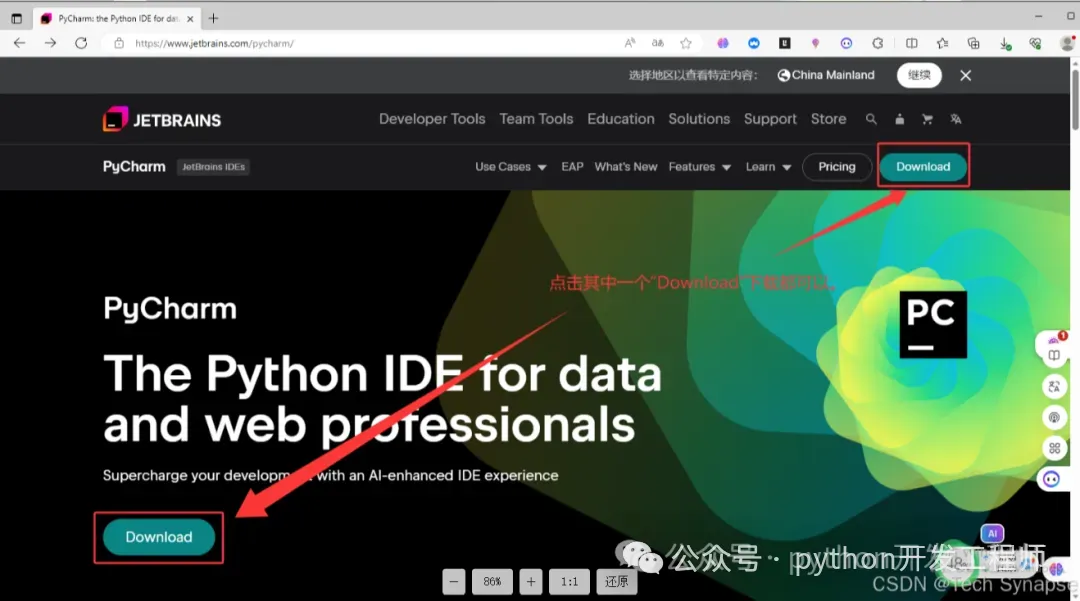Open Support menu
The height and width of the screenshot is (601, 1080).
[x=770, y=119]
